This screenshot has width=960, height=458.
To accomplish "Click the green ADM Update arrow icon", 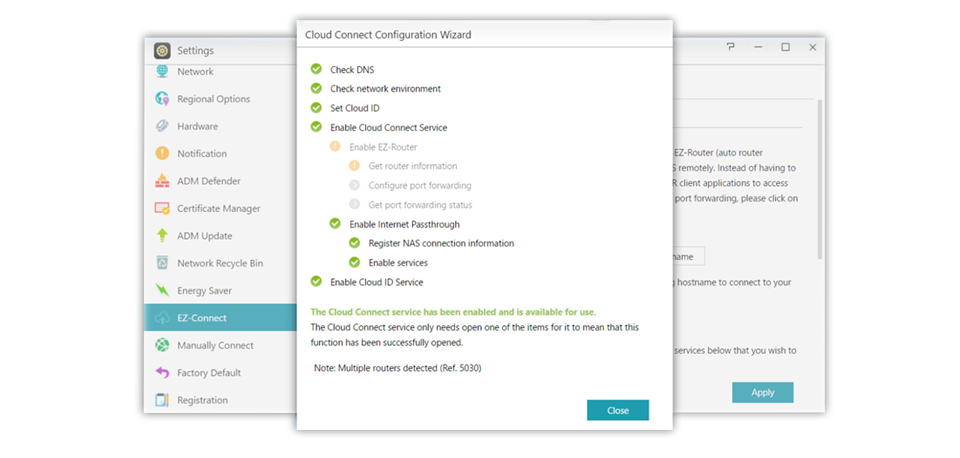I will pos(162,235).
